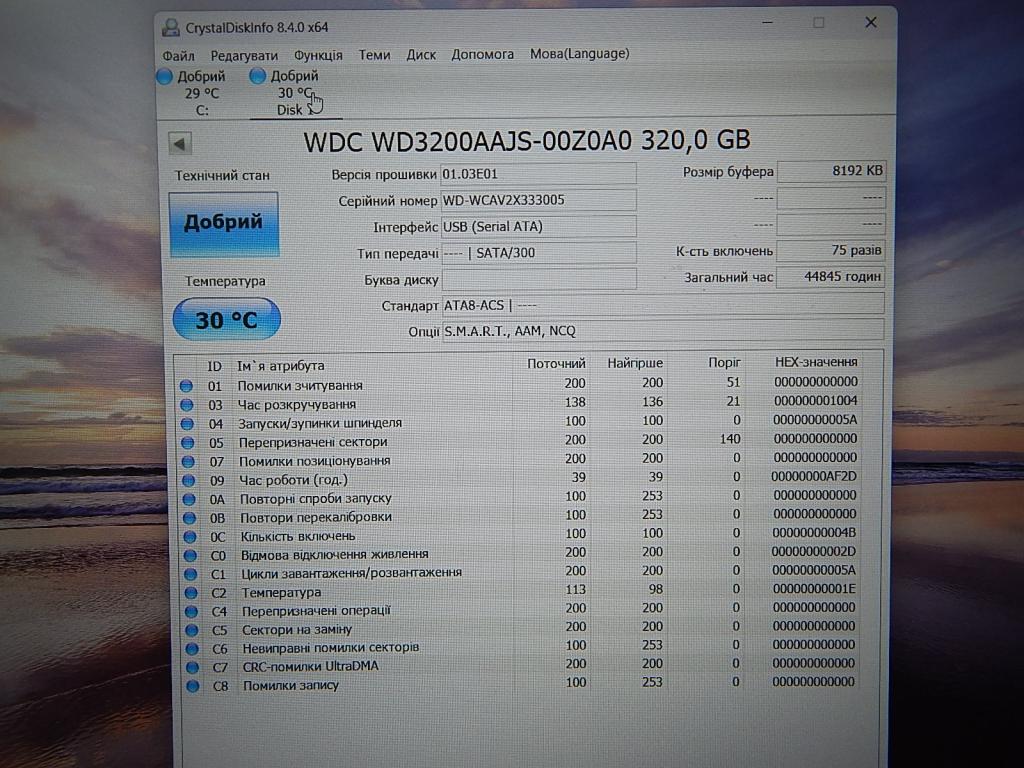The height and width of the screenshot is (768, 1024).
Task: Click the status dot for attribute C7
Action: point(192,667)
